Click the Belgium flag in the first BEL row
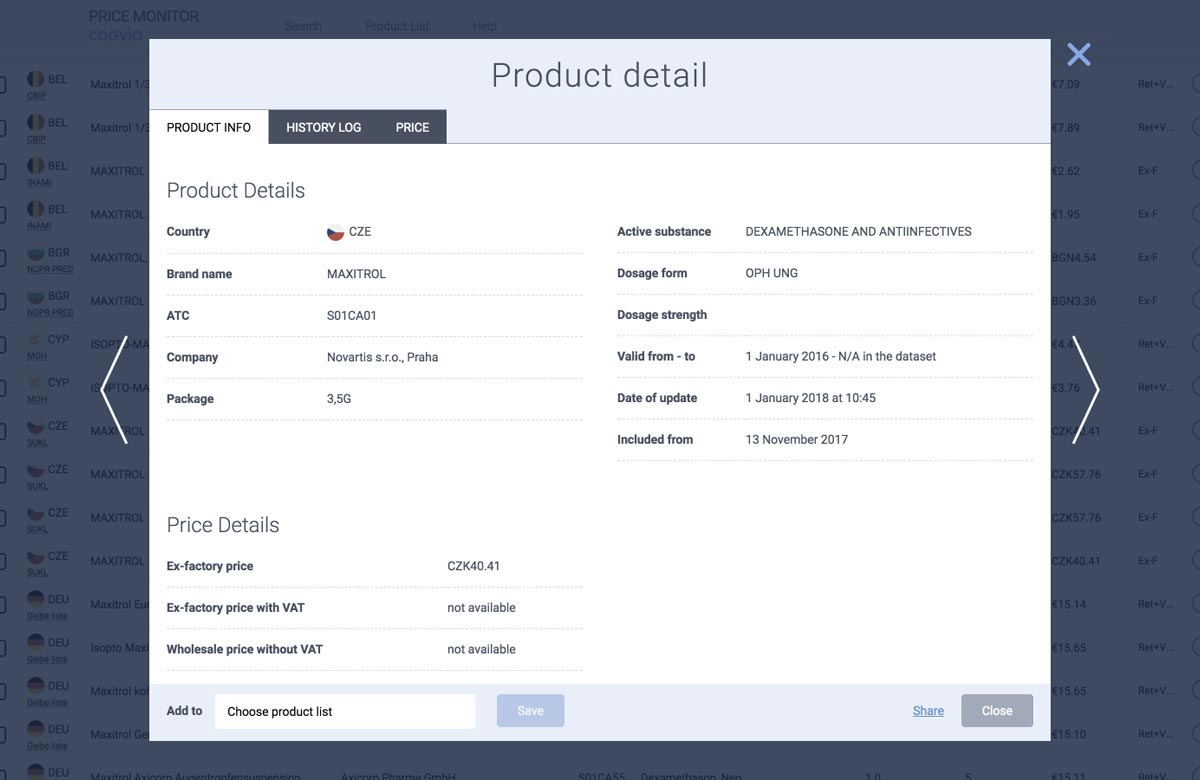The width and height of the screenshot is (1200, 780). pyautogui.click(x=35, y=79)
